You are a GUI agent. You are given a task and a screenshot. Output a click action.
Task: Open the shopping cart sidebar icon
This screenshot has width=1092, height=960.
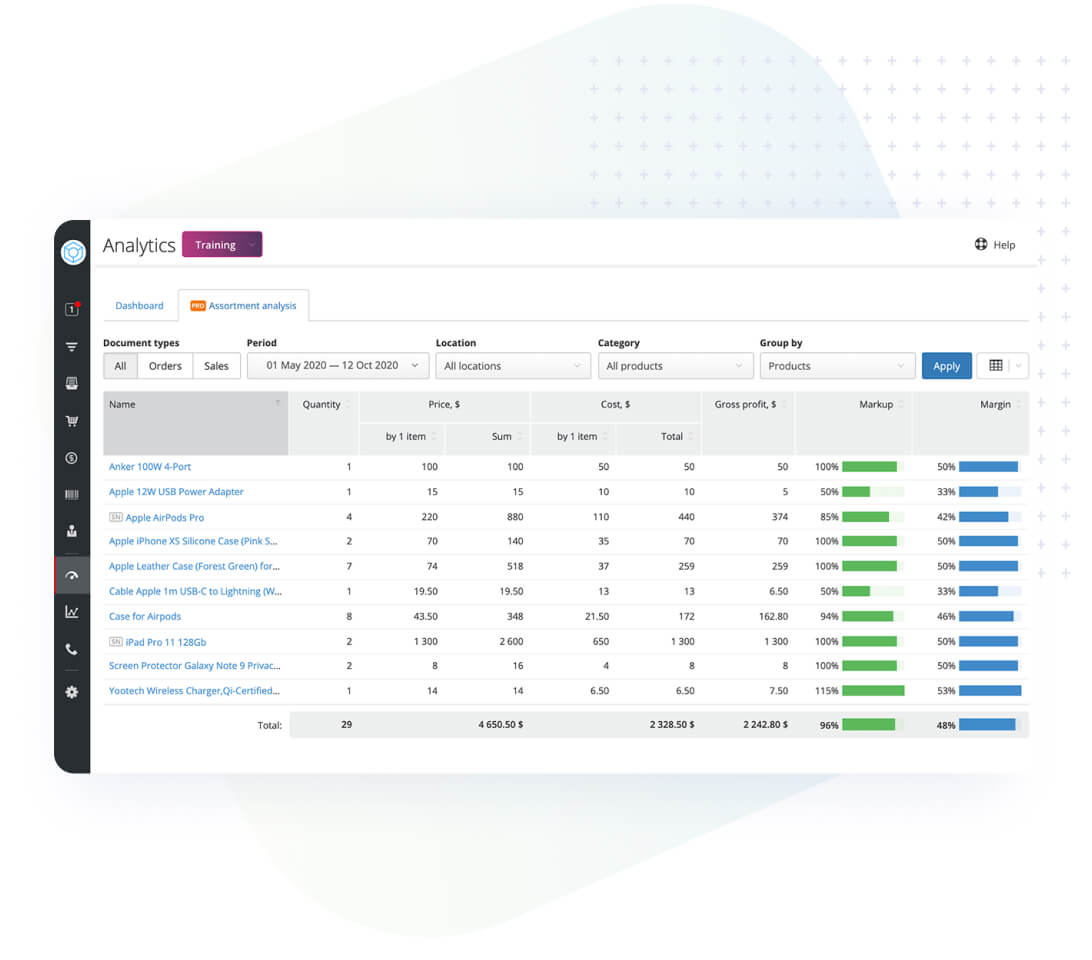(72, 421)
